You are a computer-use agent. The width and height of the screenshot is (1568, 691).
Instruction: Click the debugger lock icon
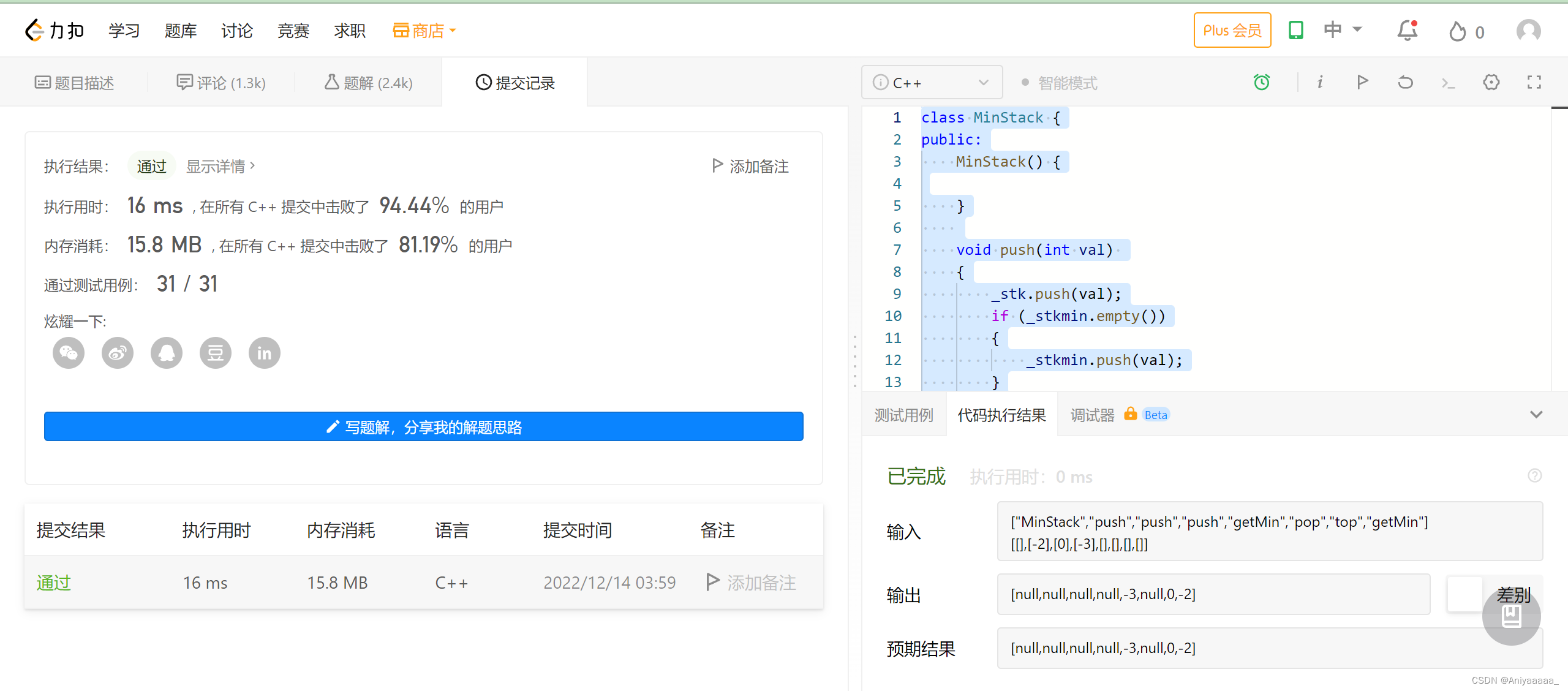coord(1130,414)
